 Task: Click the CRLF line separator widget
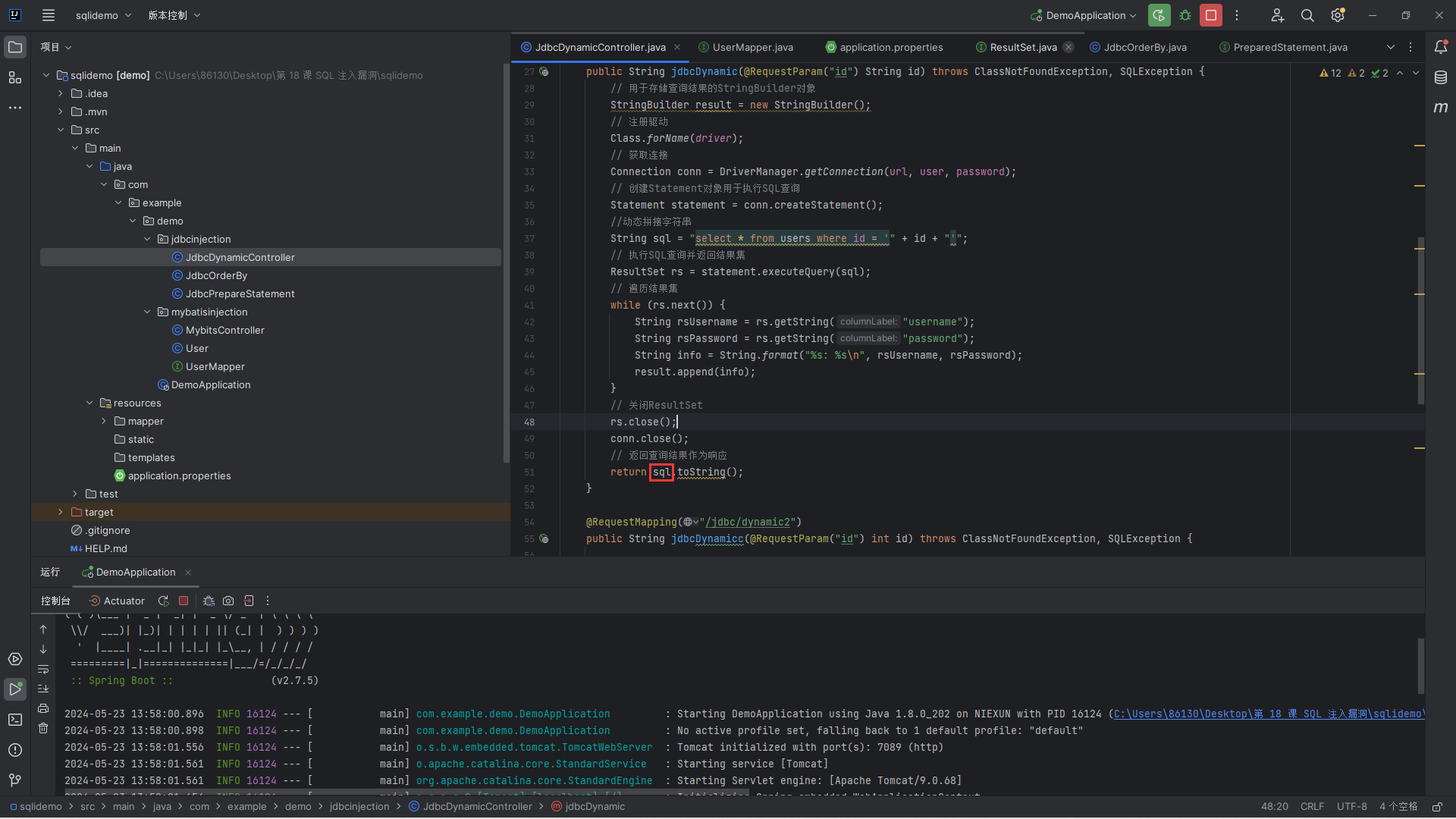[1312, 806]
